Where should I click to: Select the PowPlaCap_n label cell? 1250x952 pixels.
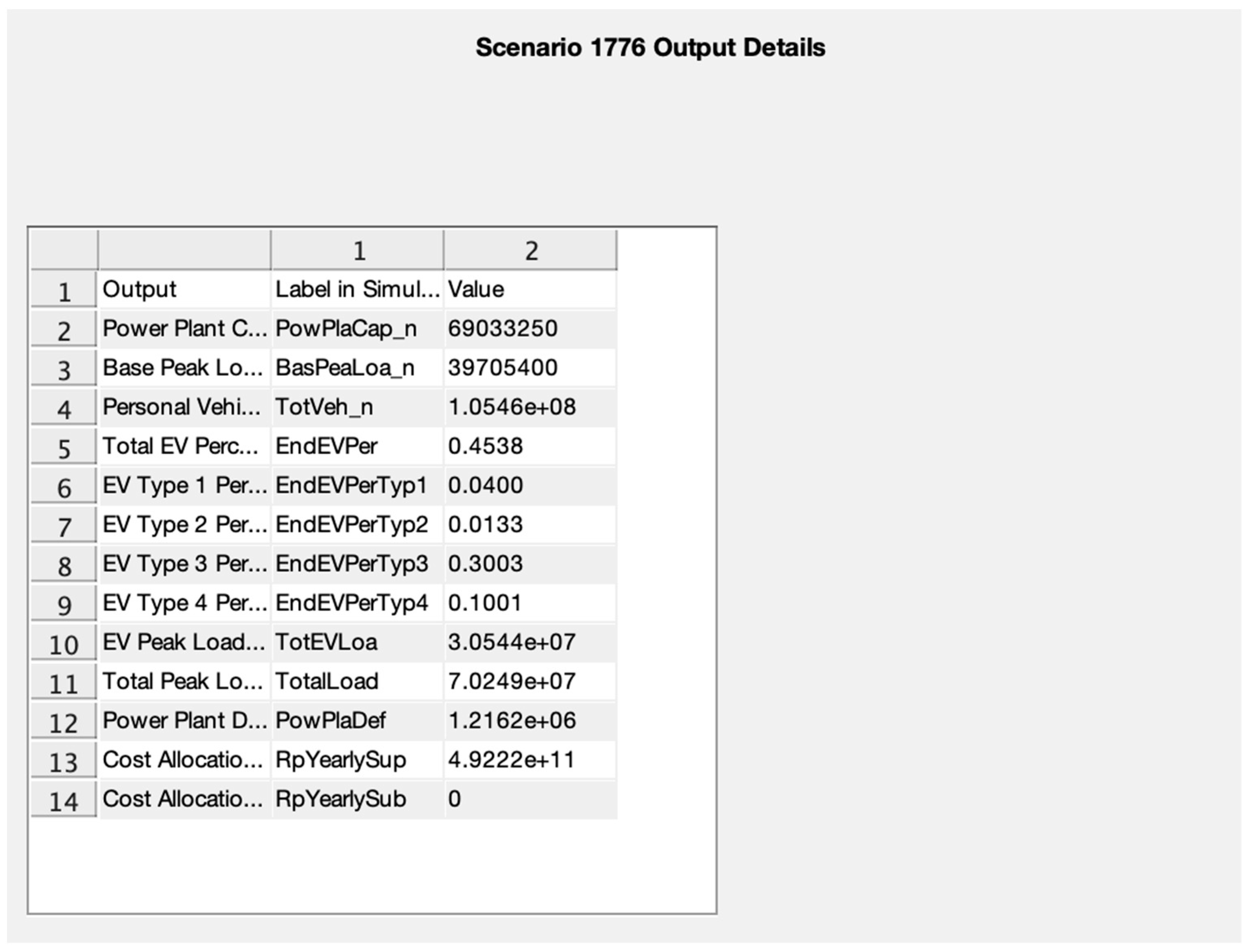click(x=357, y=329)
